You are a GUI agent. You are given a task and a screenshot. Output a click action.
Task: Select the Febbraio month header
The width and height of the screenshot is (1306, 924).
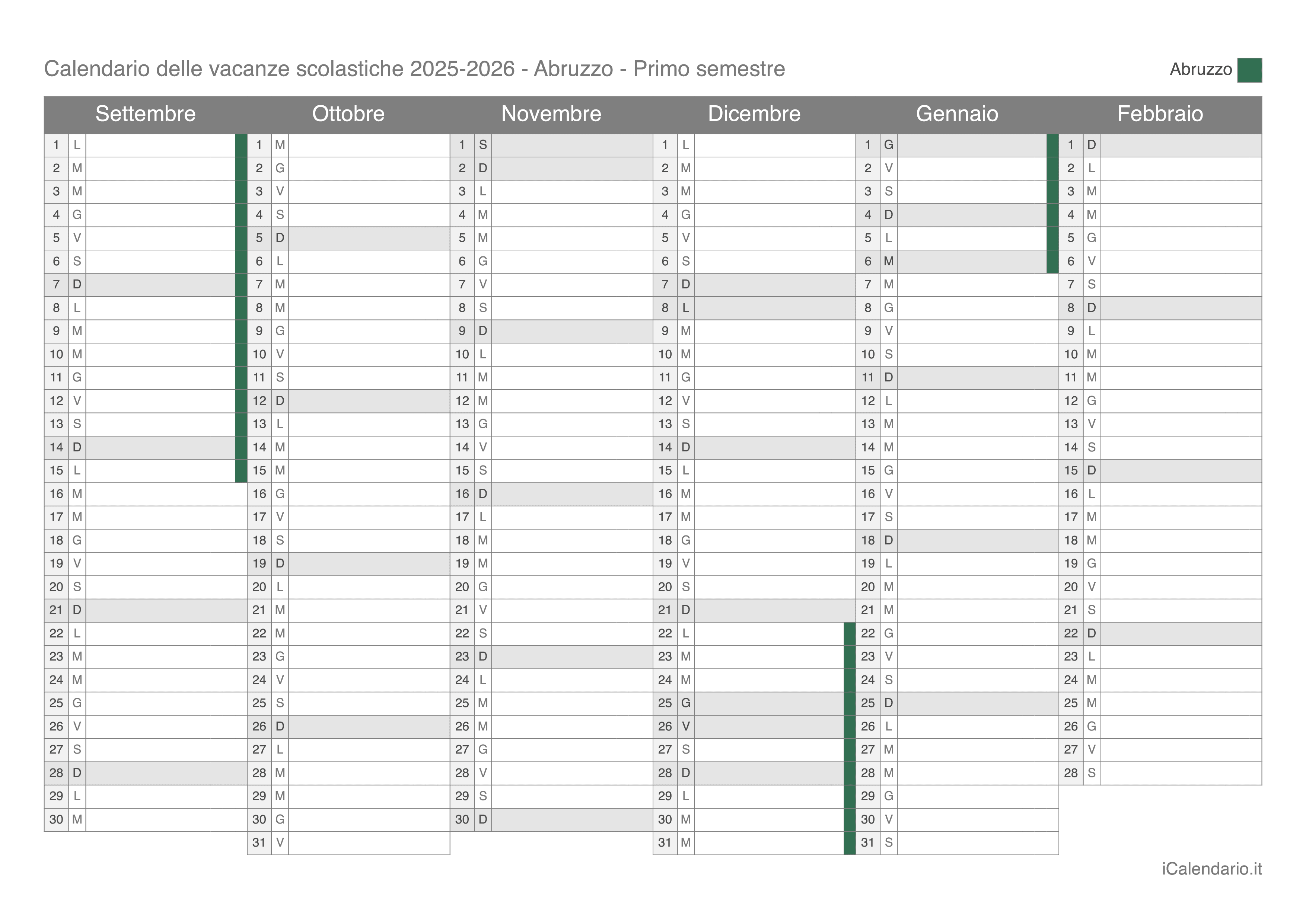[1160, 114]
